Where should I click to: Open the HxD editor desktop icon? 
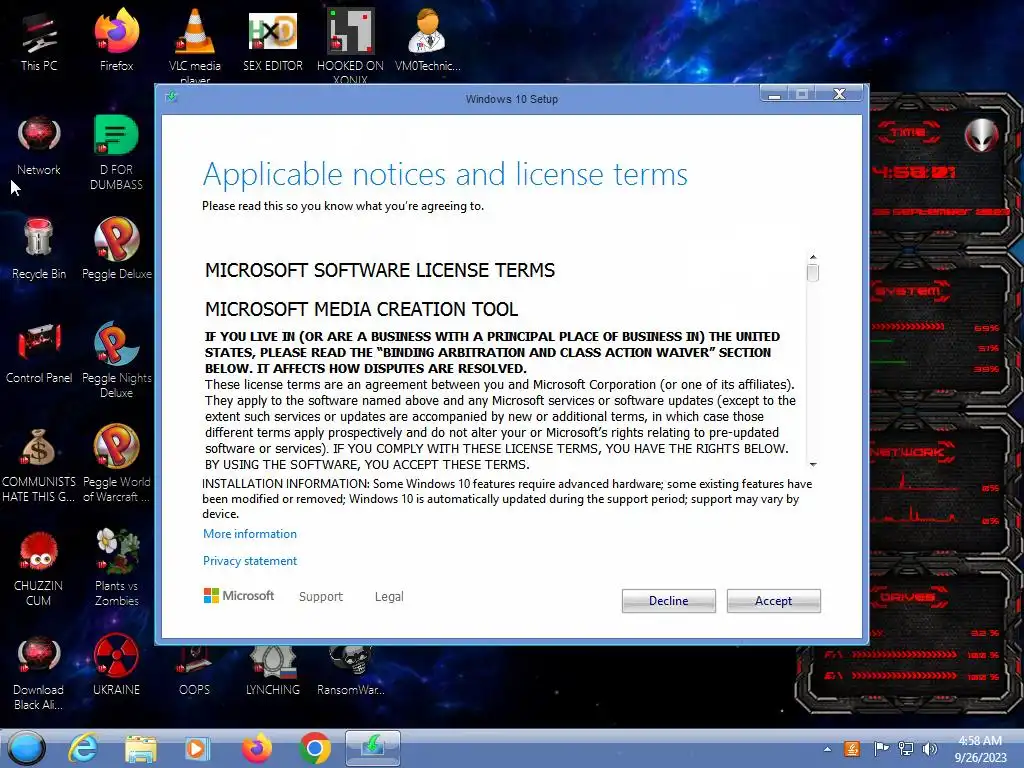click(273, 42)
